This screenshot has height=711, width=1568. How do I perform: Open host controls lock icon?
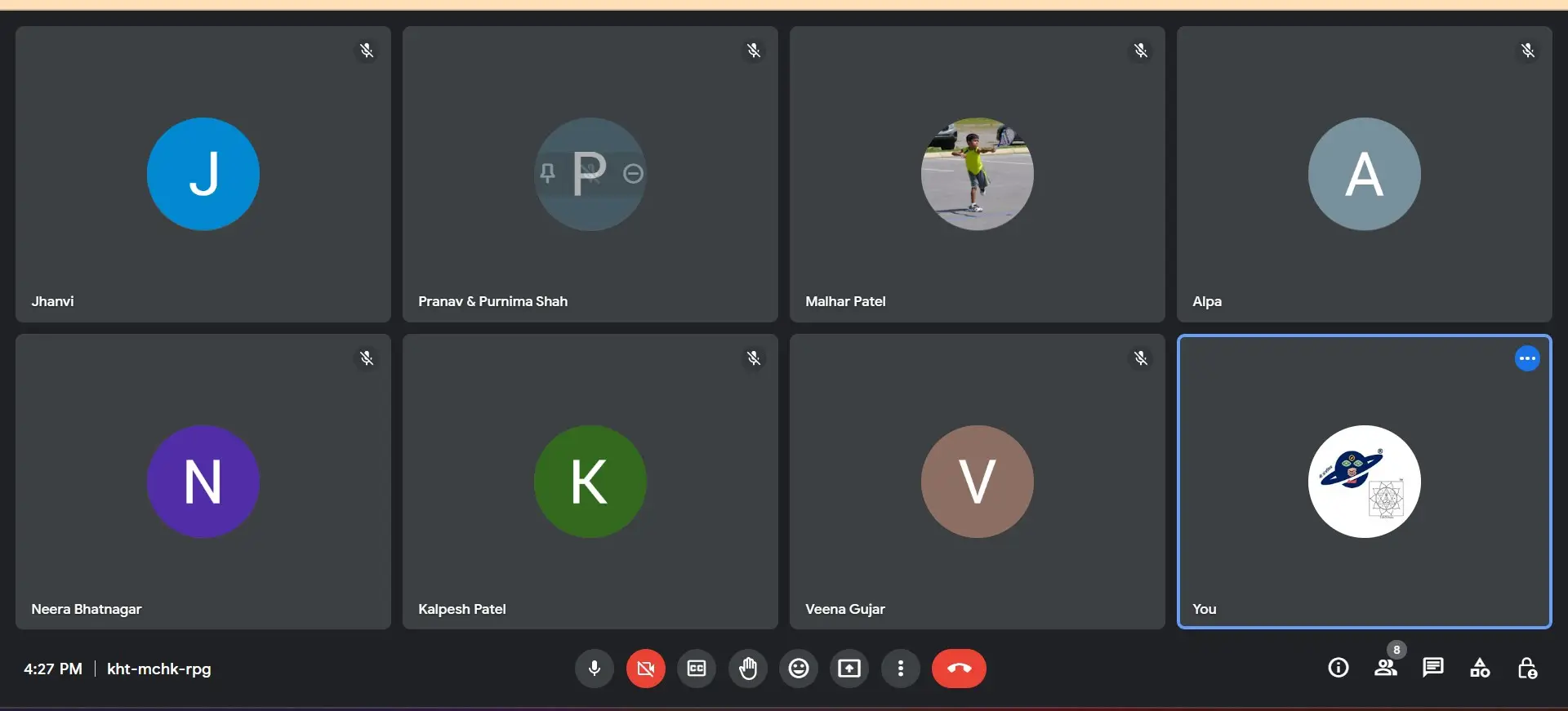coord(1527,668)
